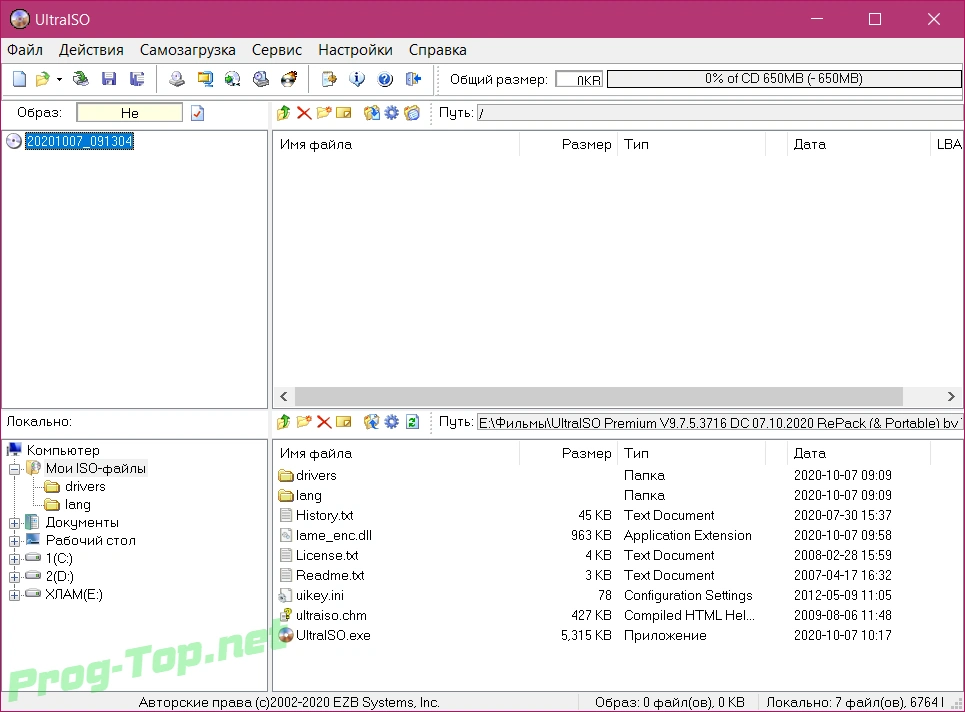Click red X delete in local pane toolbar
The width and height of the screenshot is (965, 712).
click(324, 422)
